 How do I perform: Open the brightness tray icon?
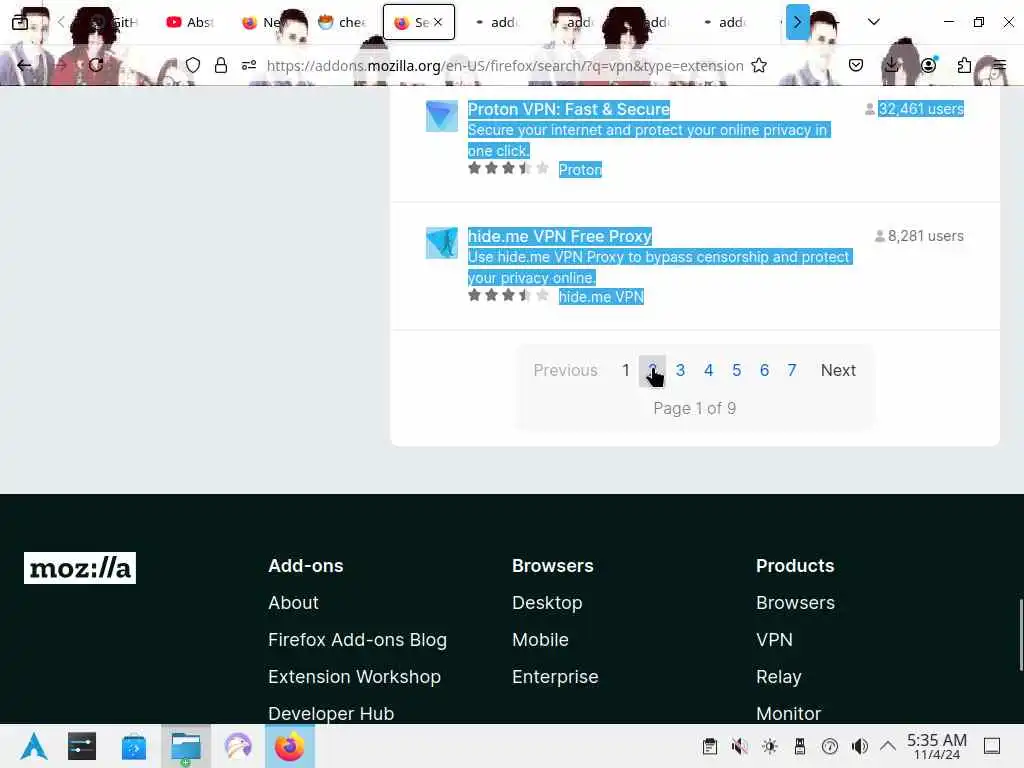[769, 746]
